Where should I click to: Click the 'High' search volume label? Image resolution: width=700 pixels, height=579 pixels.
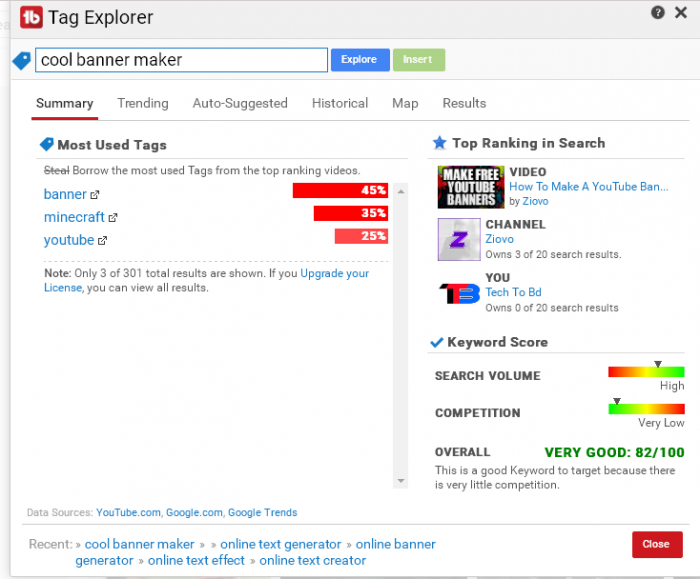click(x=672, y=386)
